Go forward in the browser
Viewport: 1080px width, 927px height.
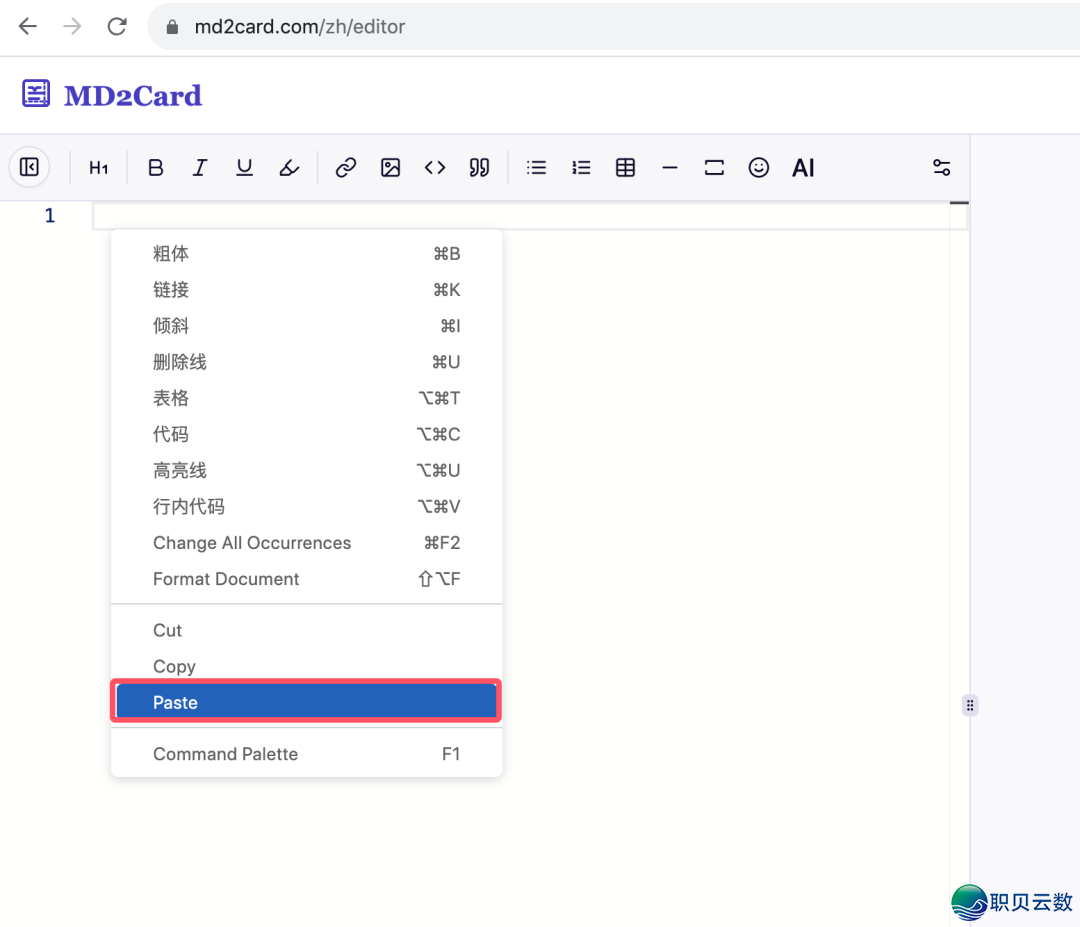coord(72,26)
